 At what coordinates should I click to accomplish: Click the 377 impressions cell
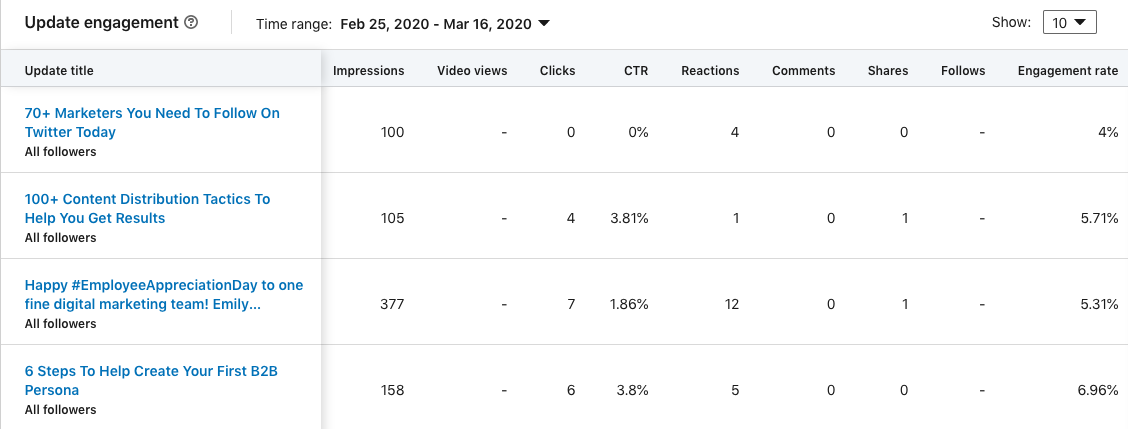click(392, 304)
